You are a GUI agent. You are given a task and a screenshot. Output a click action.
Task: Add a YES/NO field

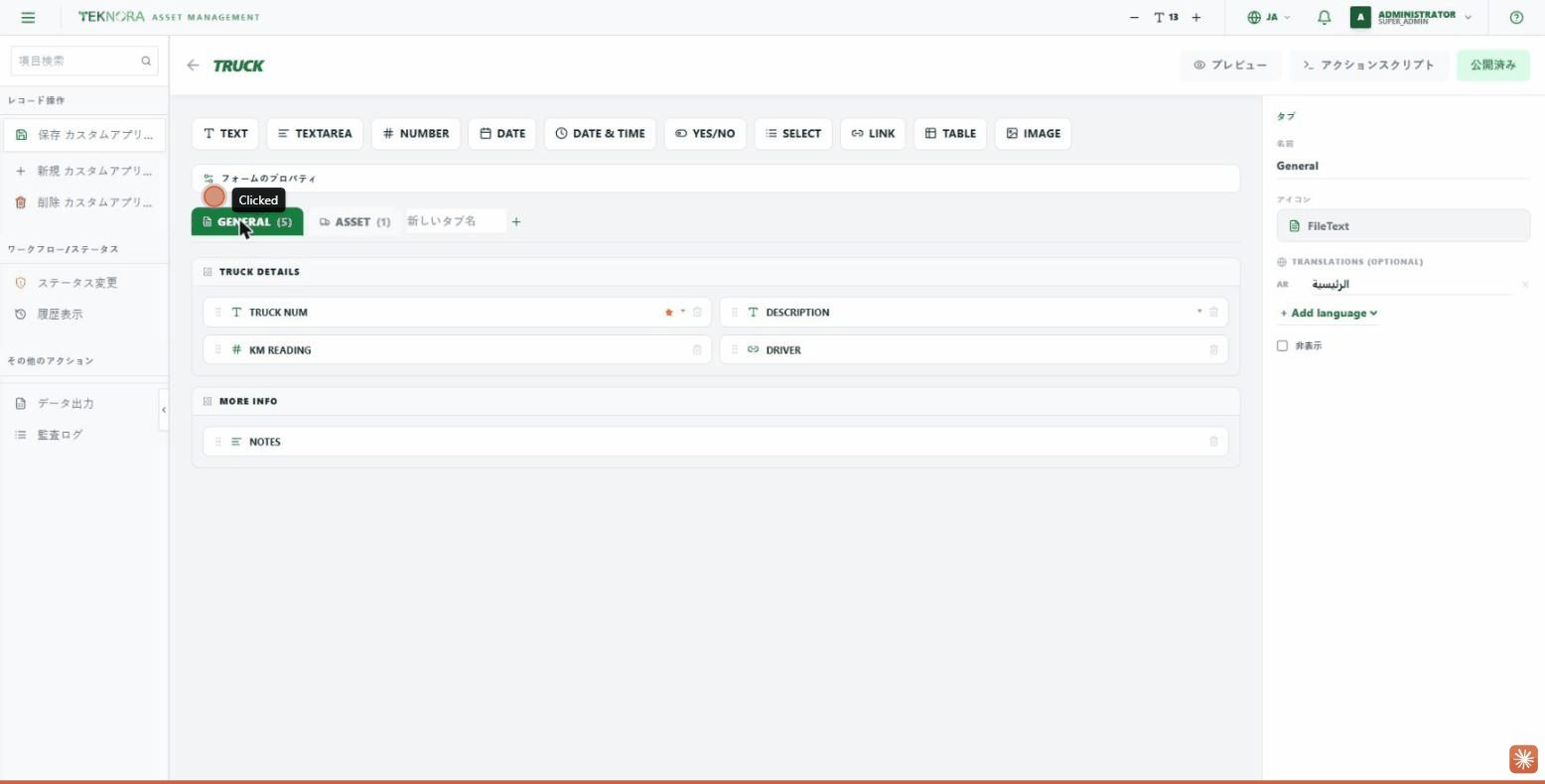point(705,133)
